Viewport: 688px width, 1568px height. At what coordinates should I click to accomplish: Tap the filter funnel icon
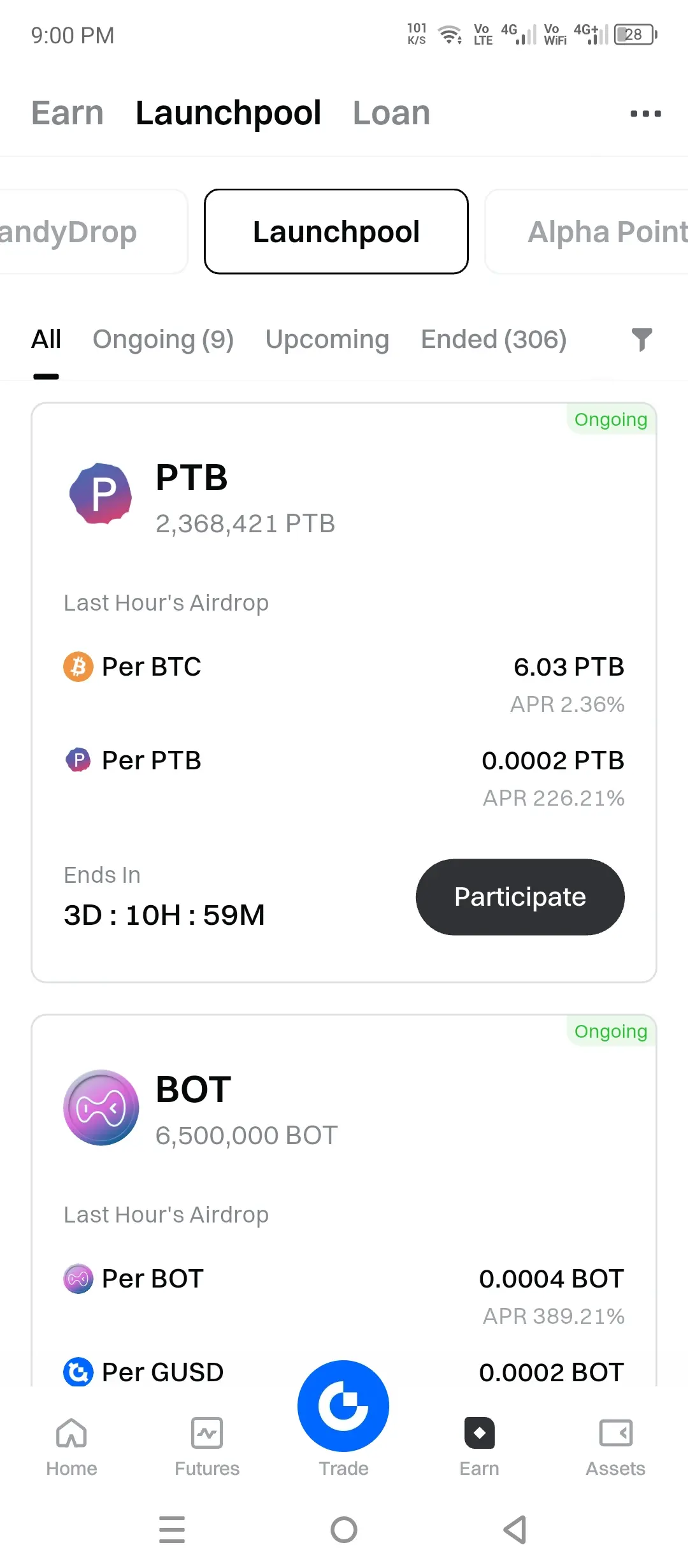click(641, 340)
